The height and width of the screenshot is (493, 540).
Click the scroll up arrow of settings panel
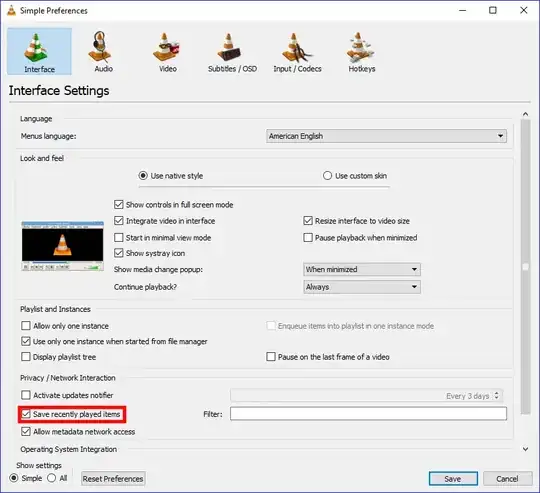coord(525,114)
